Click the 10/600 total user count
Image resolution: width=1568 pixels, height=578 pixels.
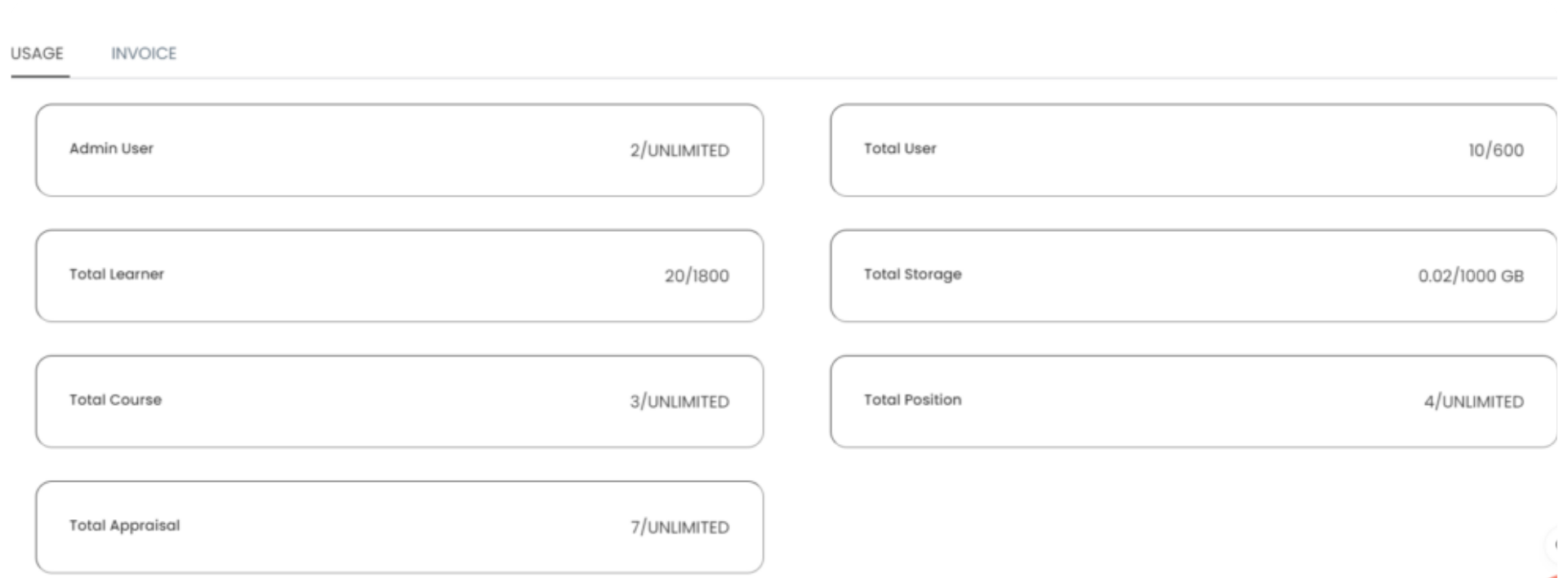pos(1495,150)
